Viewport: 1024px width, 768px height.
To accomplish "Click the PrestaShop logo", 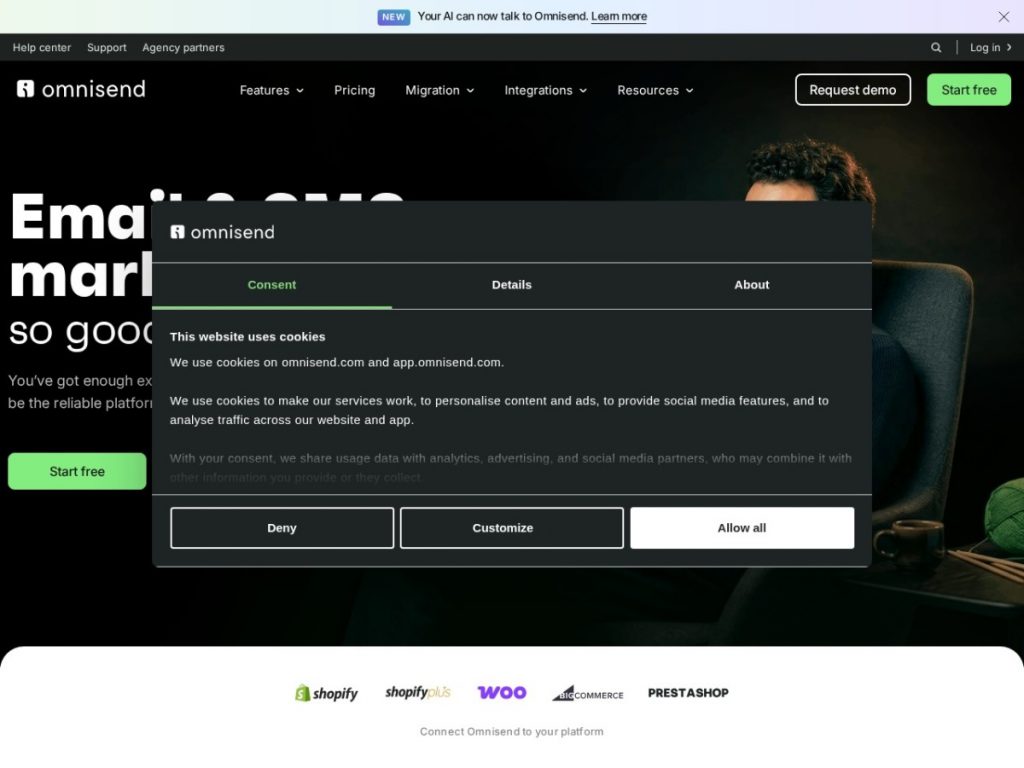I will 688,693.
